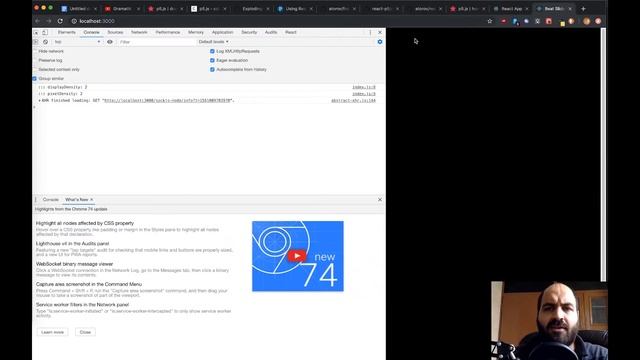Switch to the Sources tab
The width and height of the screenshot is (640, 360).
click(115, 32)
